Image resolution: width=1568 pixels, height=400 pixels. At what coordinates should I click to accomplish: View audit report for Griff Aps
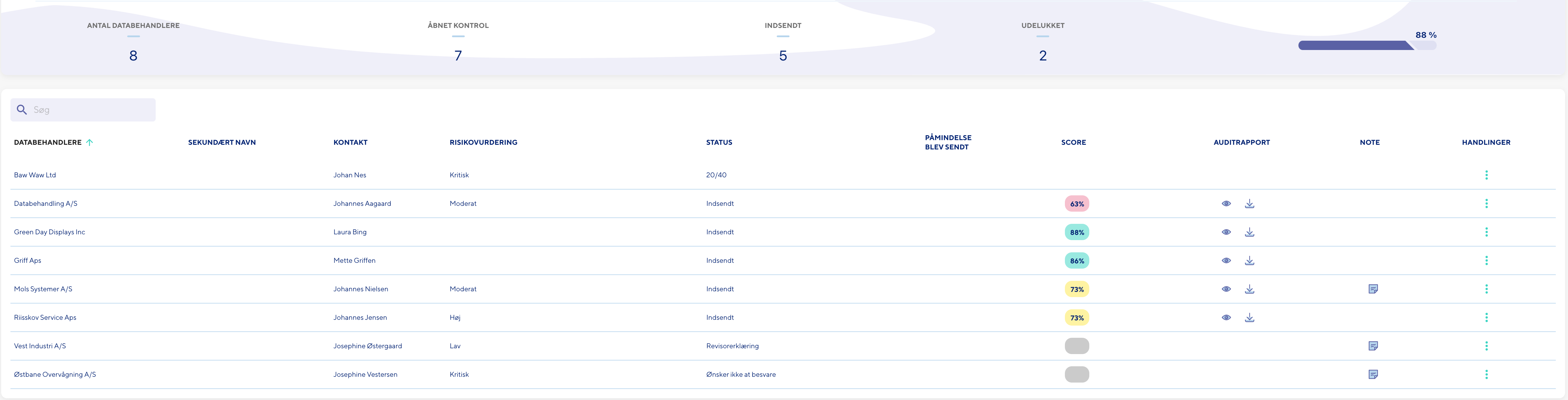click(x=1226, y=260)
